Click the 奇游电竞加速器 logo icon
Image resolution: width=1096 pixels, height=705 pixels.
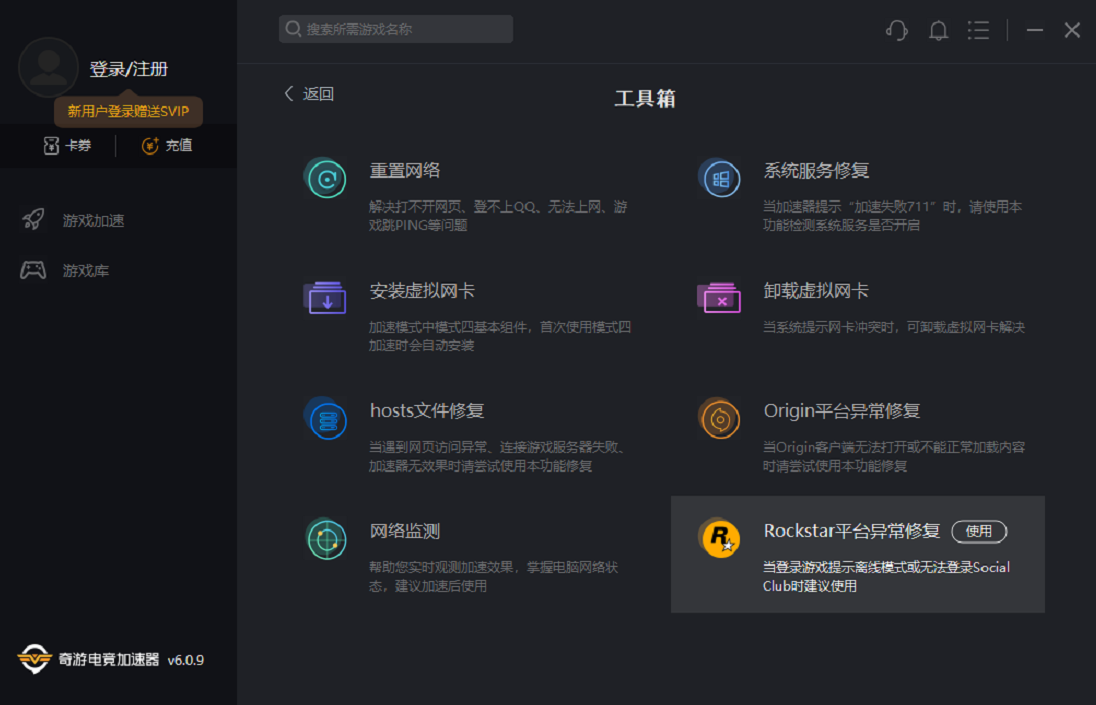pos(34,659)
